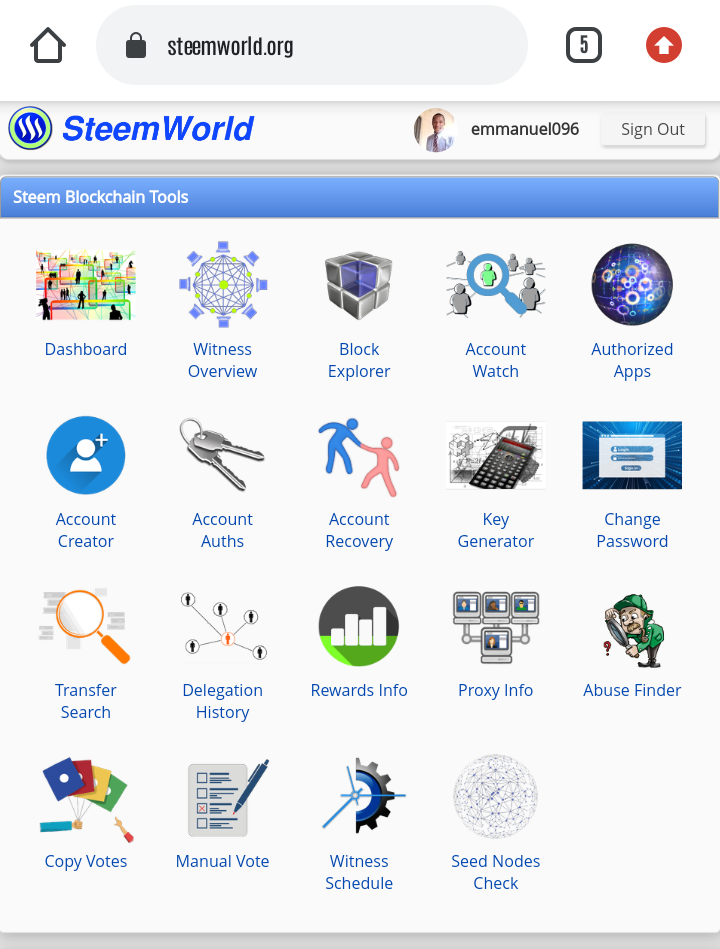The width and height of the screenshot is (720, 949).
Task: Click the Manual Vote text link
Action: pos(223,861)
